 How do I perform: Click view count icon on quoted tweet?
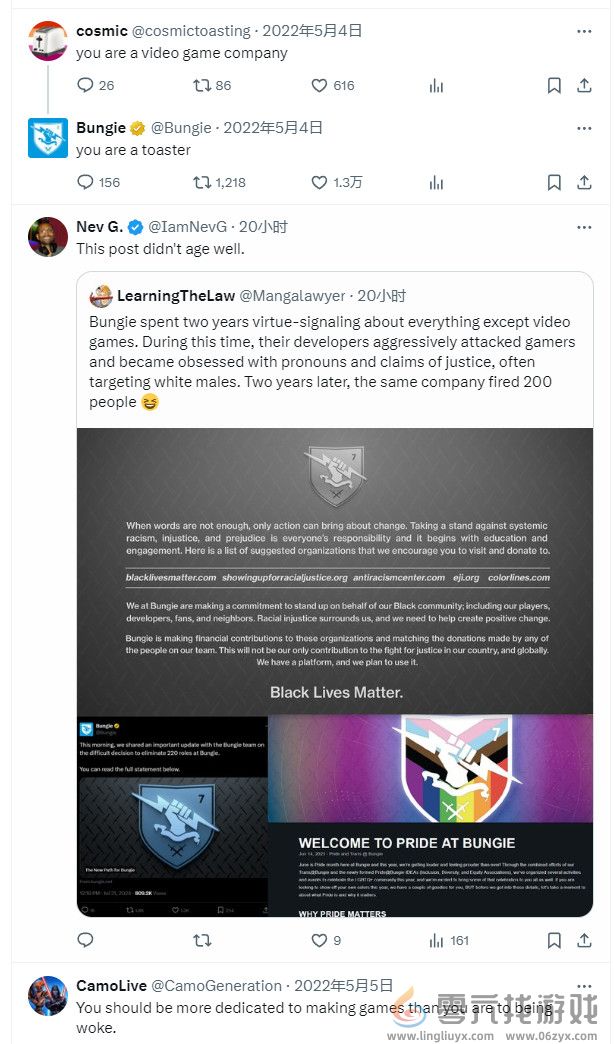[437, 940]
